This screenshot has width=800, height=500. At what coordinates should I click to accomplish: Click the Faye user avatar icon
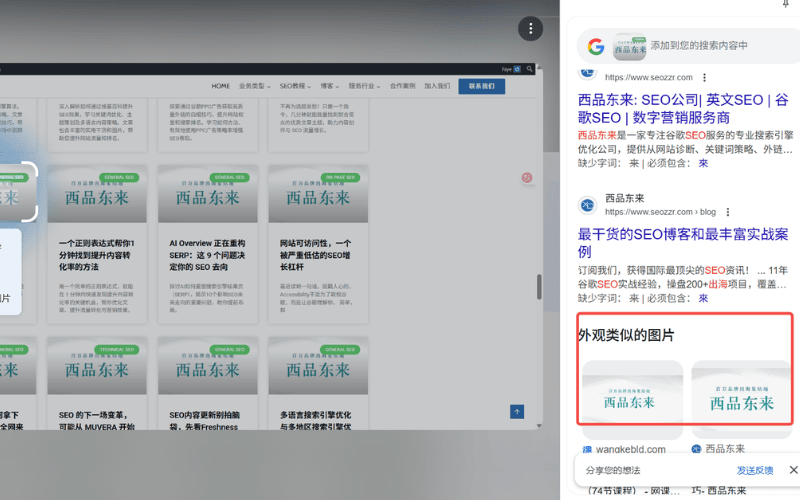(517, 69)
